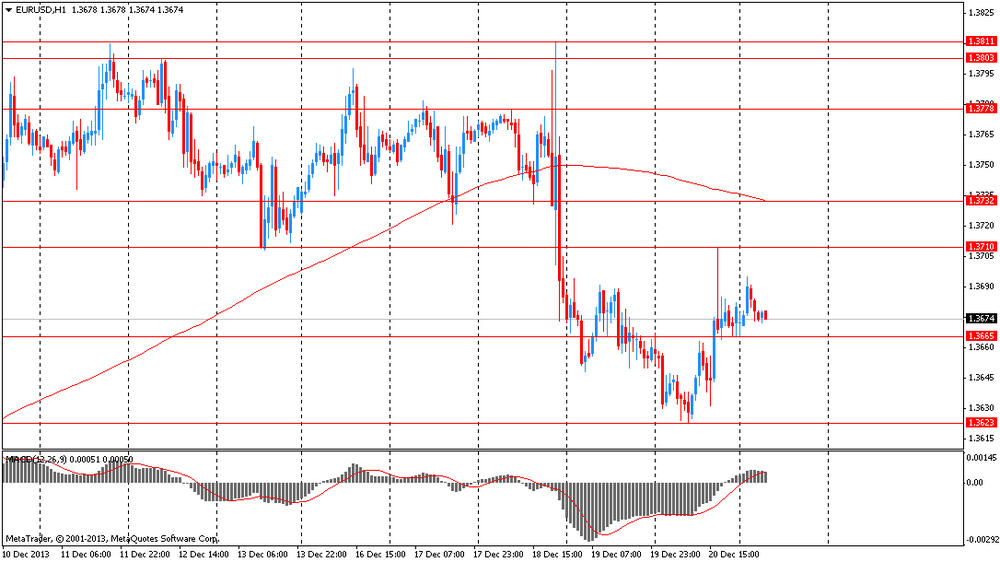Click the 1.3732 red price label
Viewport: 1000px width, 562px height.
(982, 201)
